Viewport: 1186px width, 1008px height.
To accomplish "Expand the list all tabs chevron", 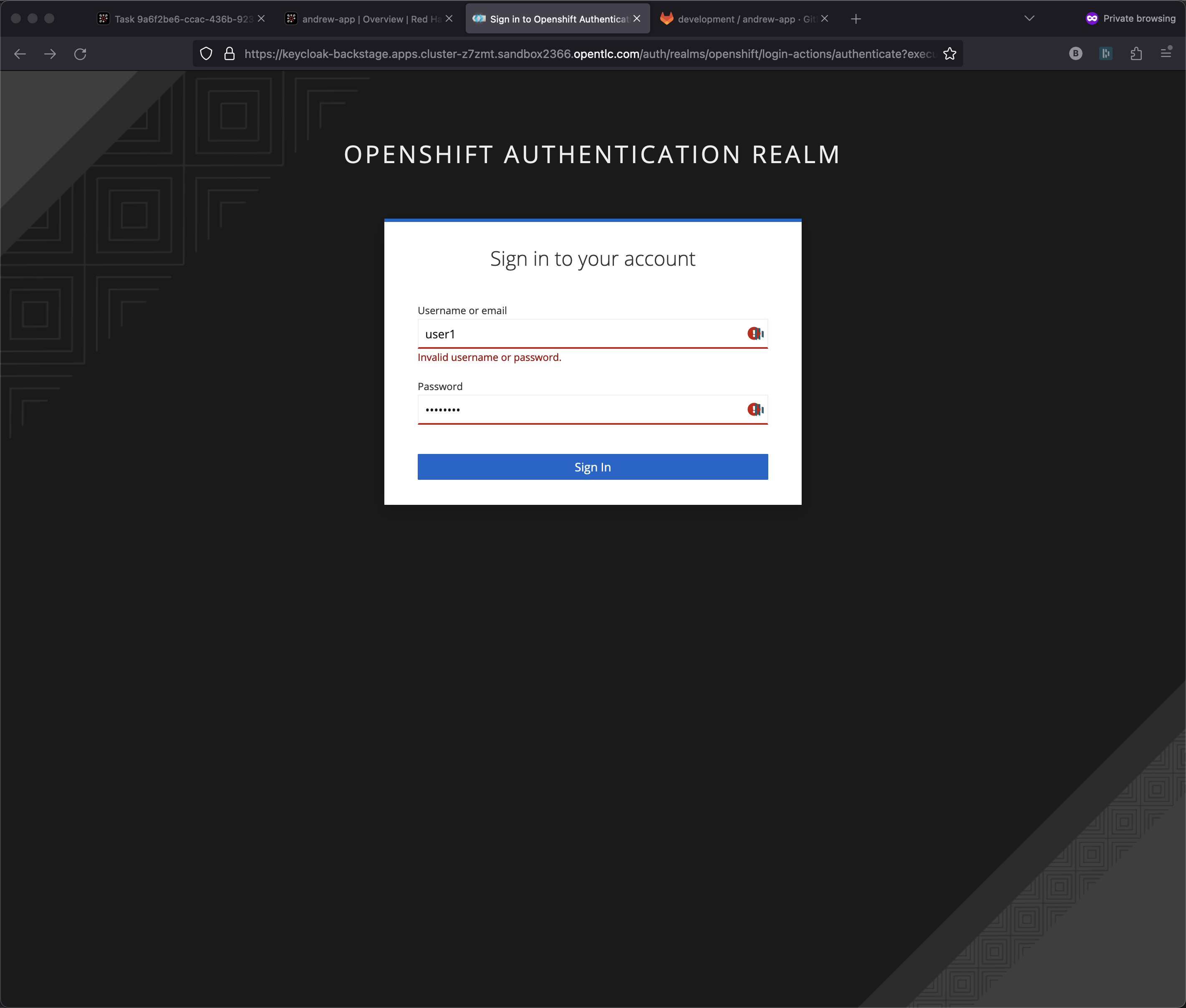I will pyautogui.click(x=1029, y=19).
